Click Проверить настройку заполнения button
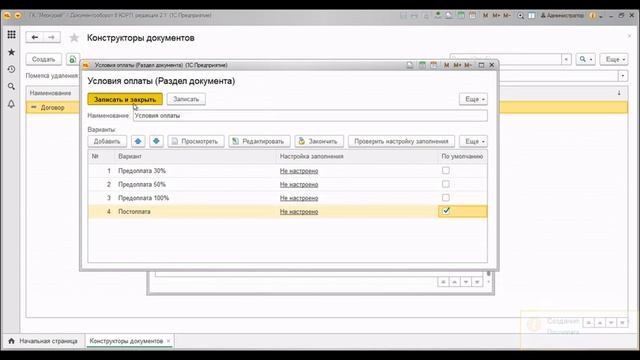 point(401,141)
